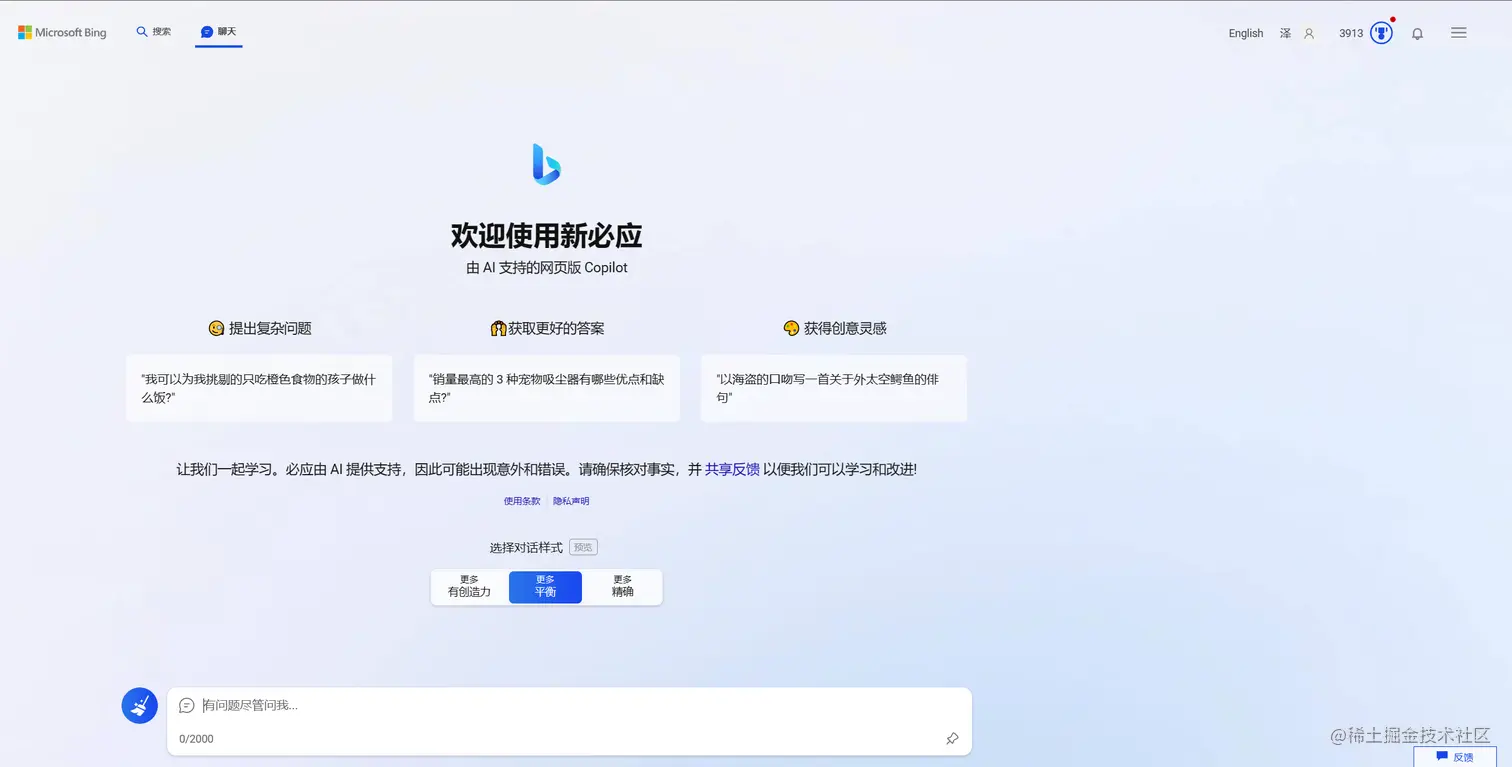Screen dimensions: 1512x767
Task: Click the 欢迎使用新必应 title
Action: coord(546,236)
